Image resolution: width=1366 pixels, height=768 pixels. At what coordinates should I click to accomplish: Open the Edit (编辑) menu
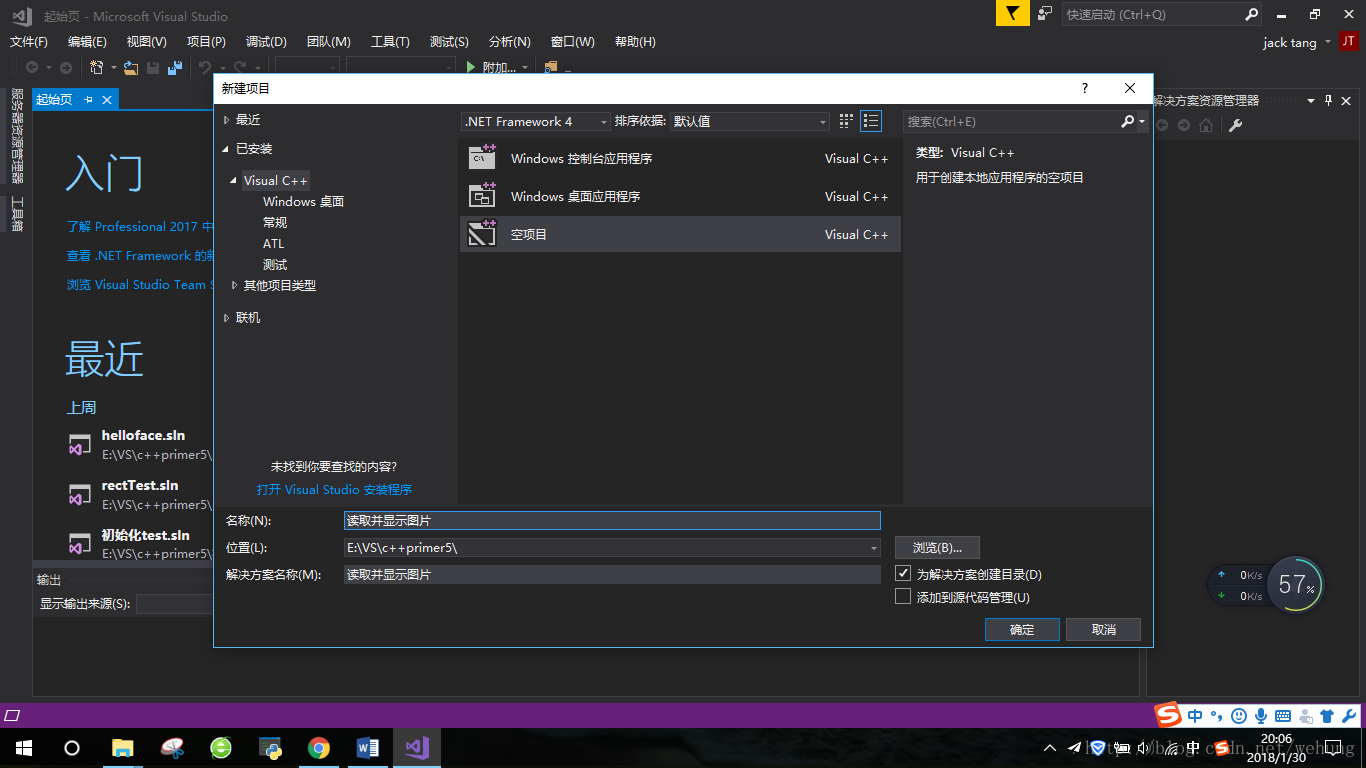click(x=87, y=41)
